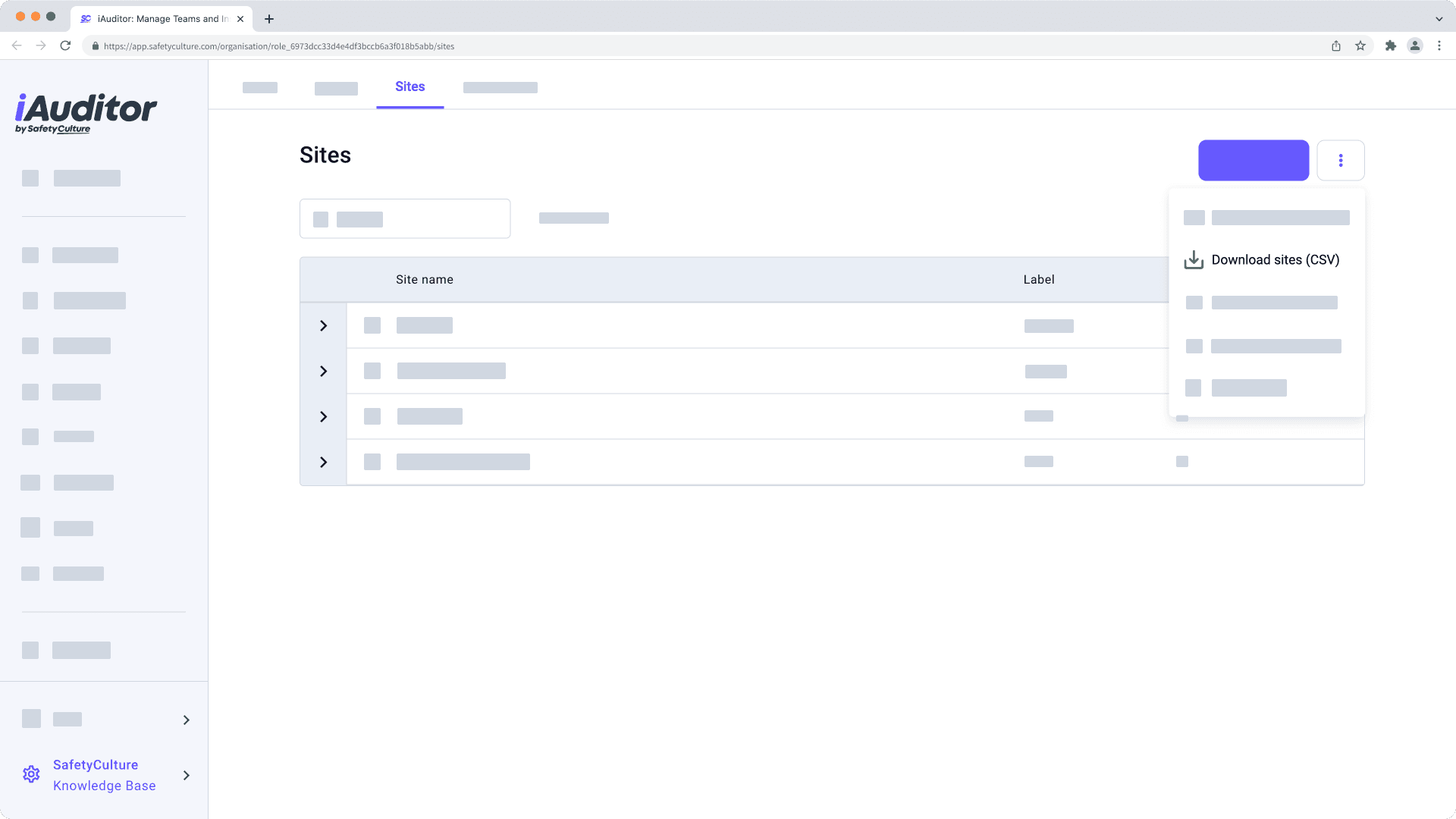1456x819 pixels.
Task: Expand the first site row
Action: click(x=323, y=325)
